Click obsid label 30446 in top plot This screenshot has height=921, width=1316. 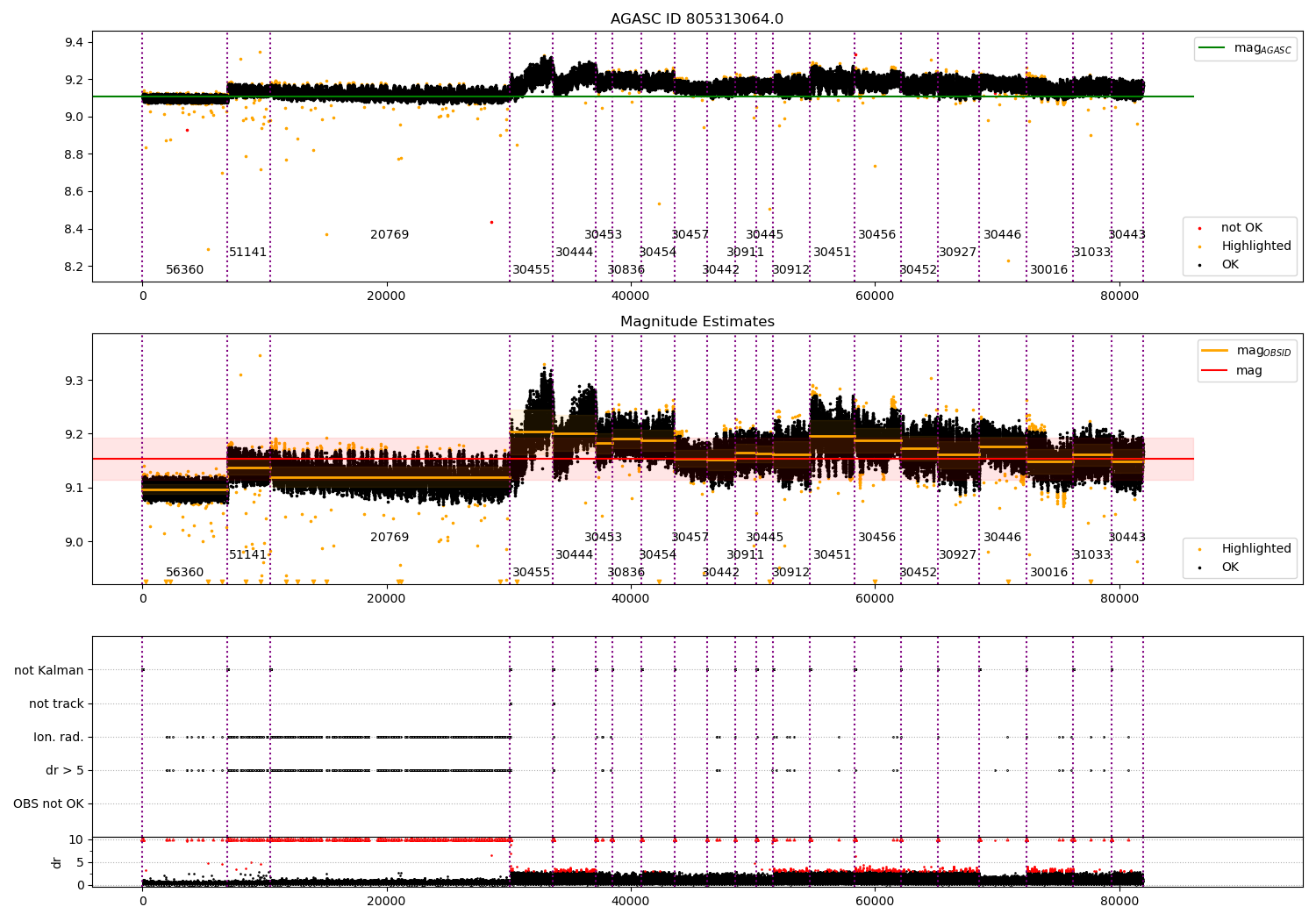1002,235
